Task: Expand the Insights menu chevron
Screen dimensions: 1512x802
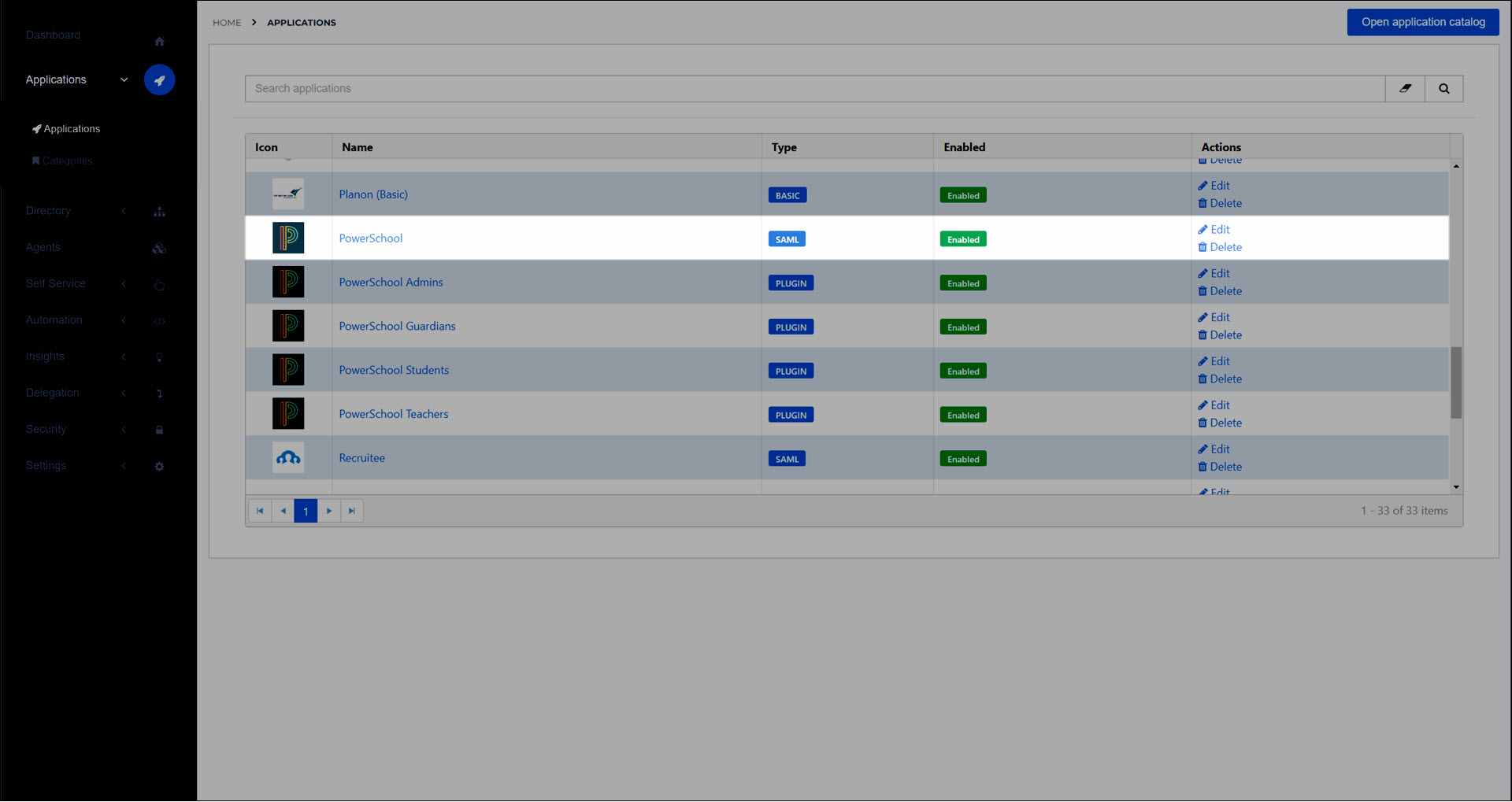Action: click(124, 357)
